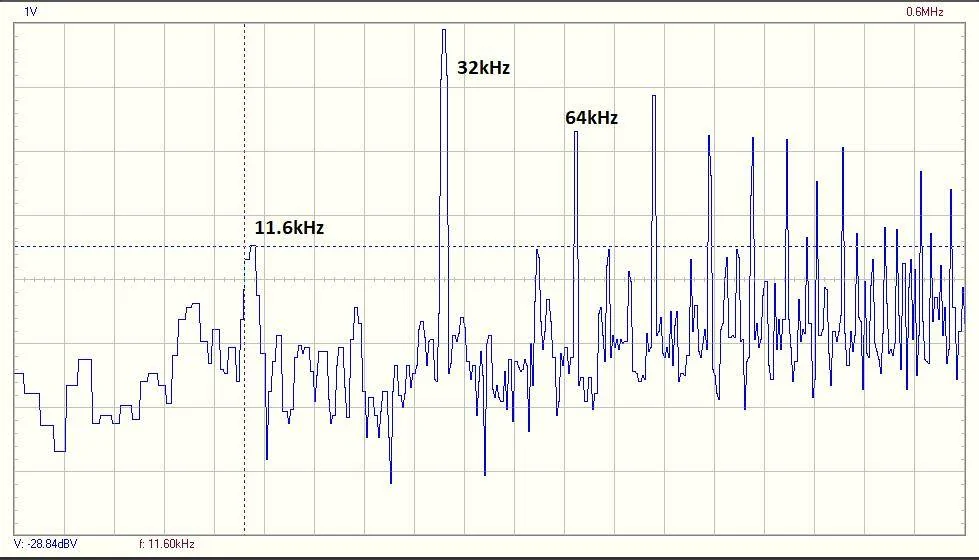The width and height of the screenshot is (979, 560).
Task: Click the 0.6MHz range label
Action: pos(925,11)
